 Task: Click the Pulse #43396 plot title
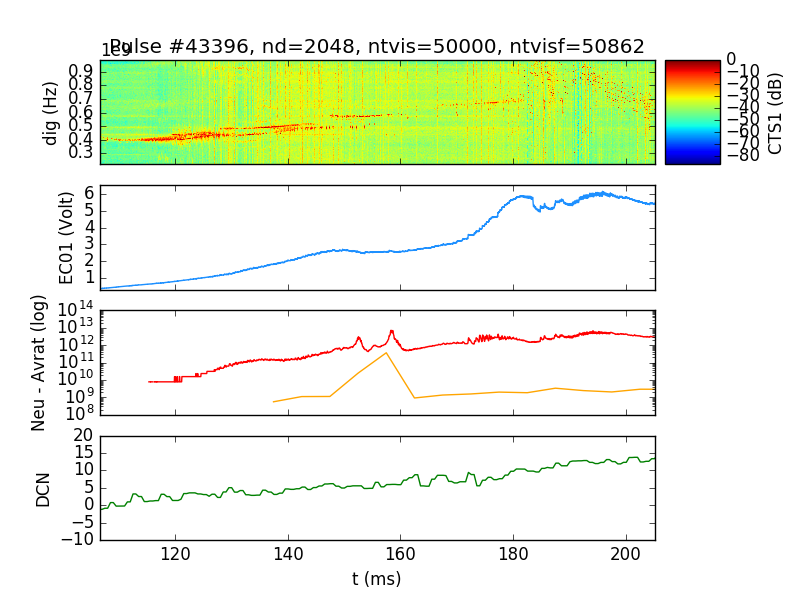(x=377, y=46)
